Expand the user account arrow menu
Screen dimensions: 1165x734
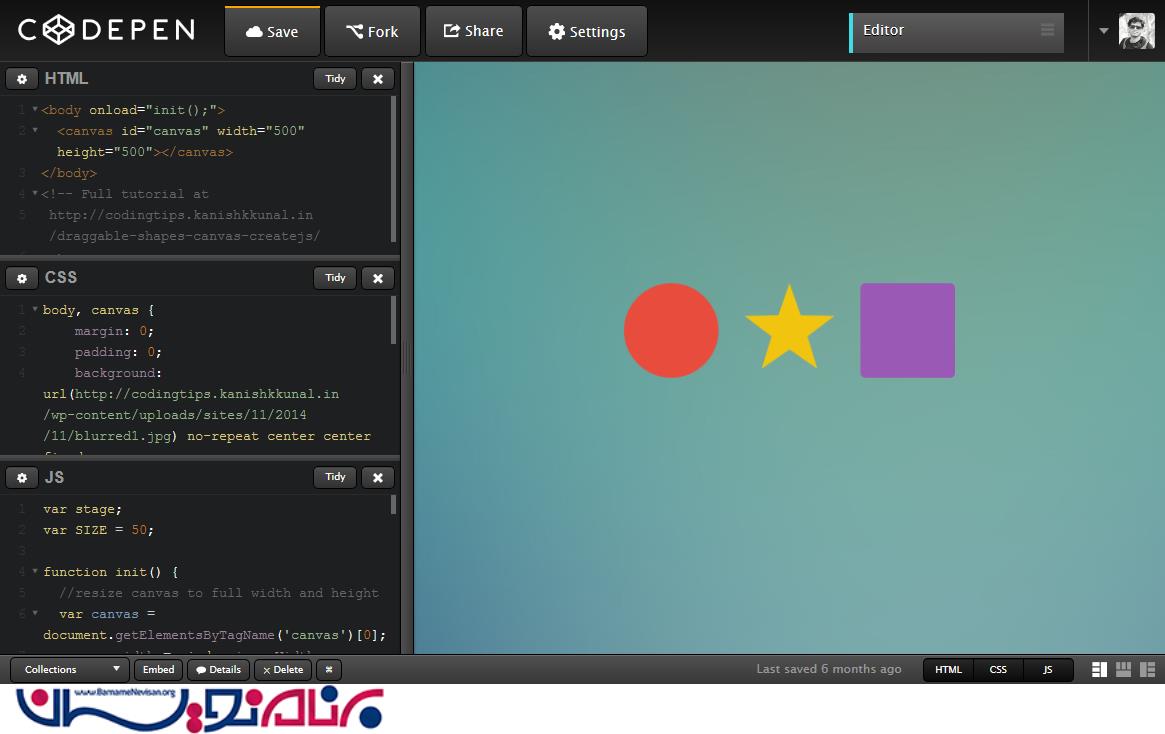pos(1103,30)
